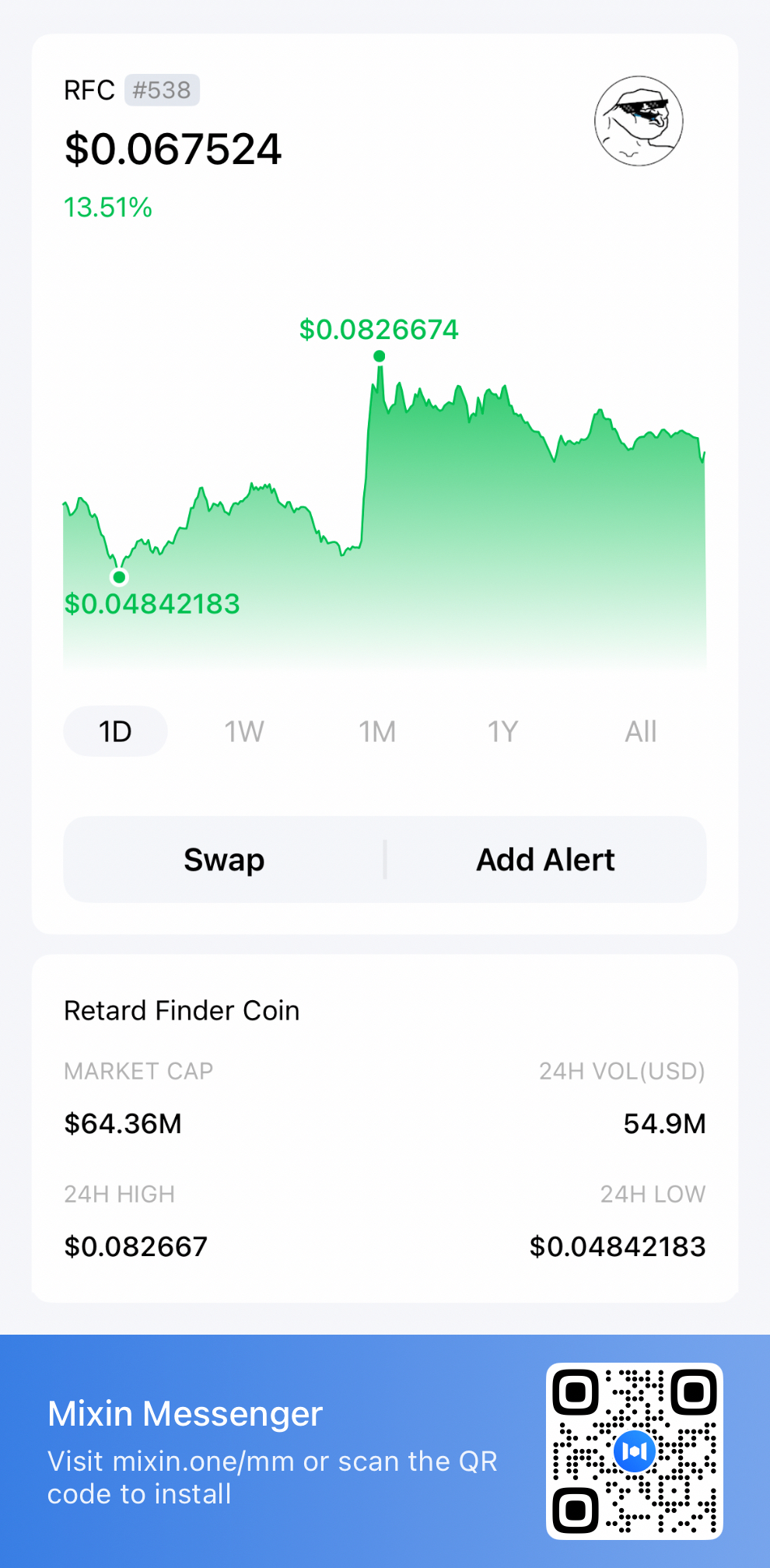
Task: Tap the RFC coin avatar icon
Action: click(639, 121)
